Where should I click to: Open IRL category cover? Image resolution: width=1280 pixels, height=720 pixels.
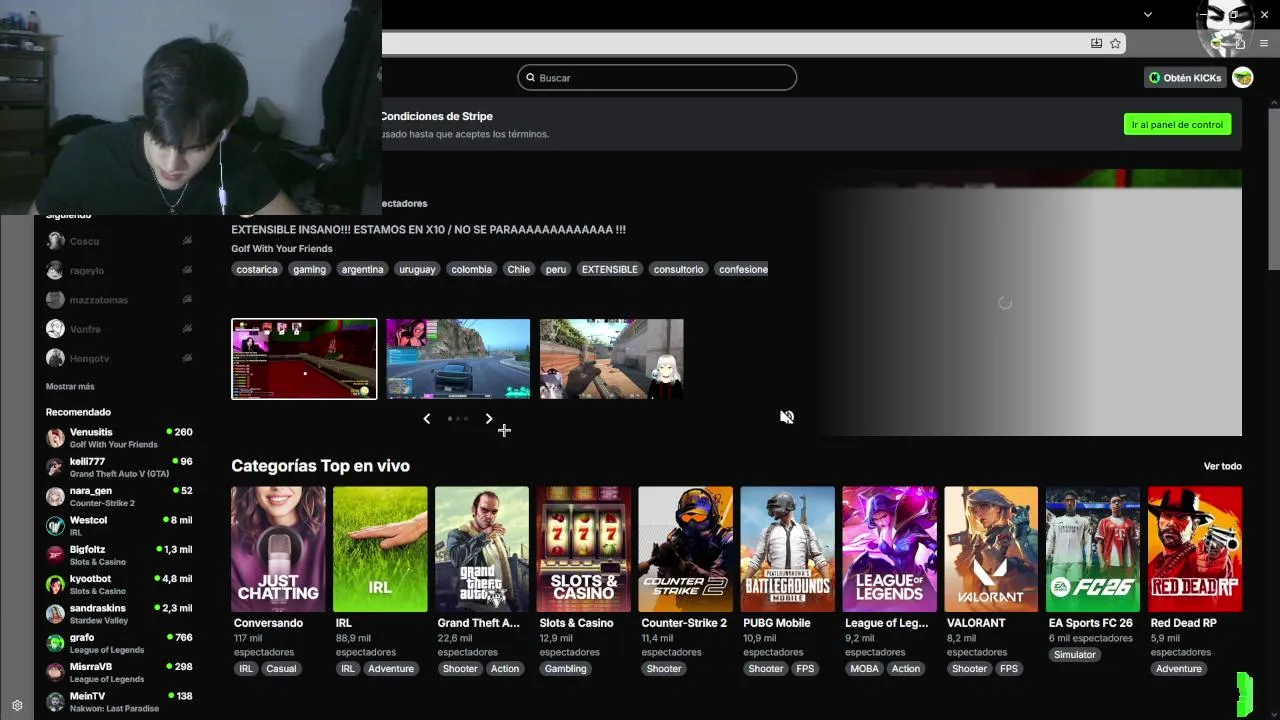pyautogui.click(x=380, y=549)
